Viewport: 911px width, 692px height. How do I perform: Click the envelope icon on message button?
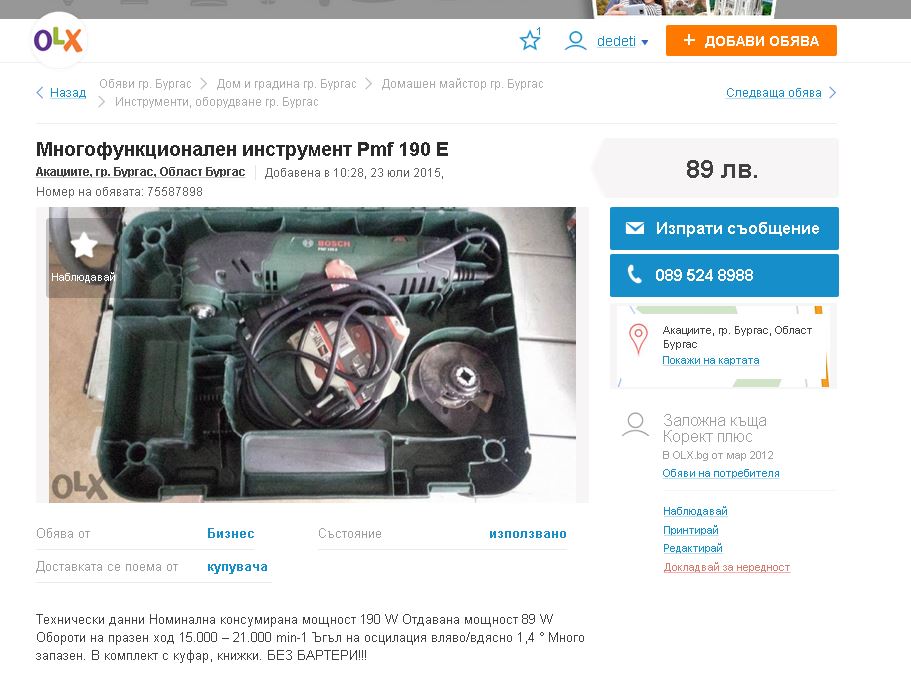click(x=634, y=228)
